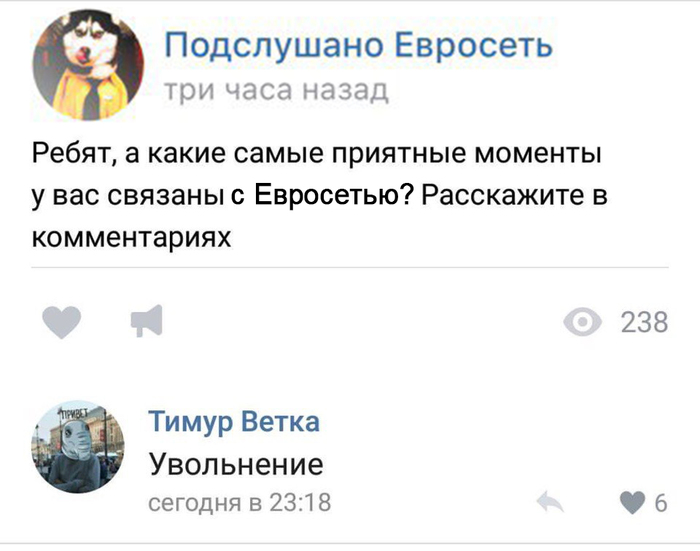
Task: Click the comment like count 6
Action: coord(661,503)
